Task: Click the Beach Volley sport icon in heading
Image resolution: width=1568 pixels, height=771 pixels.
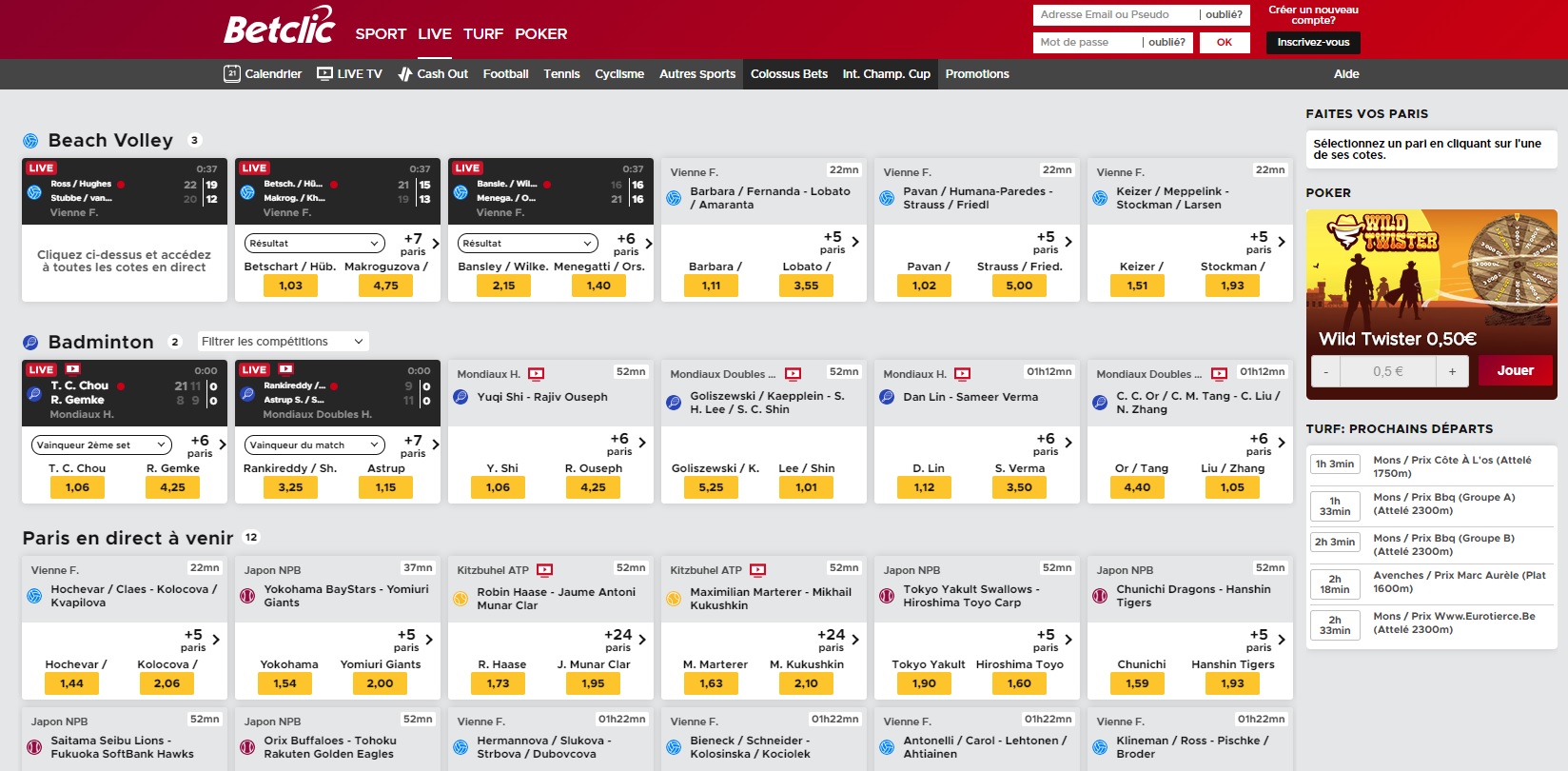Action: [x=30, y=141]
